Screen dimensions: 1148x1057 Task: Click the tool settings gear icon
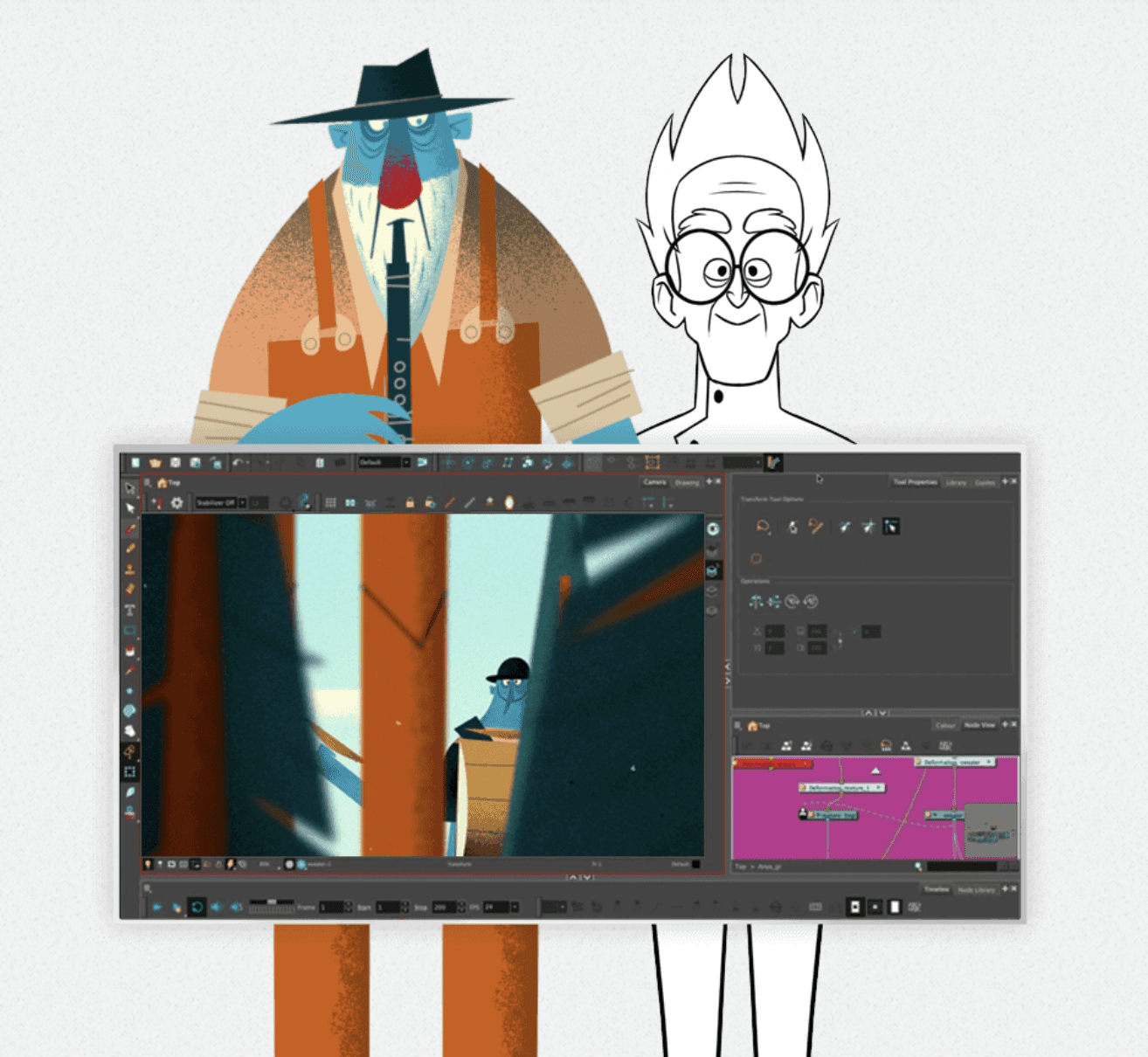pos(178,503)
